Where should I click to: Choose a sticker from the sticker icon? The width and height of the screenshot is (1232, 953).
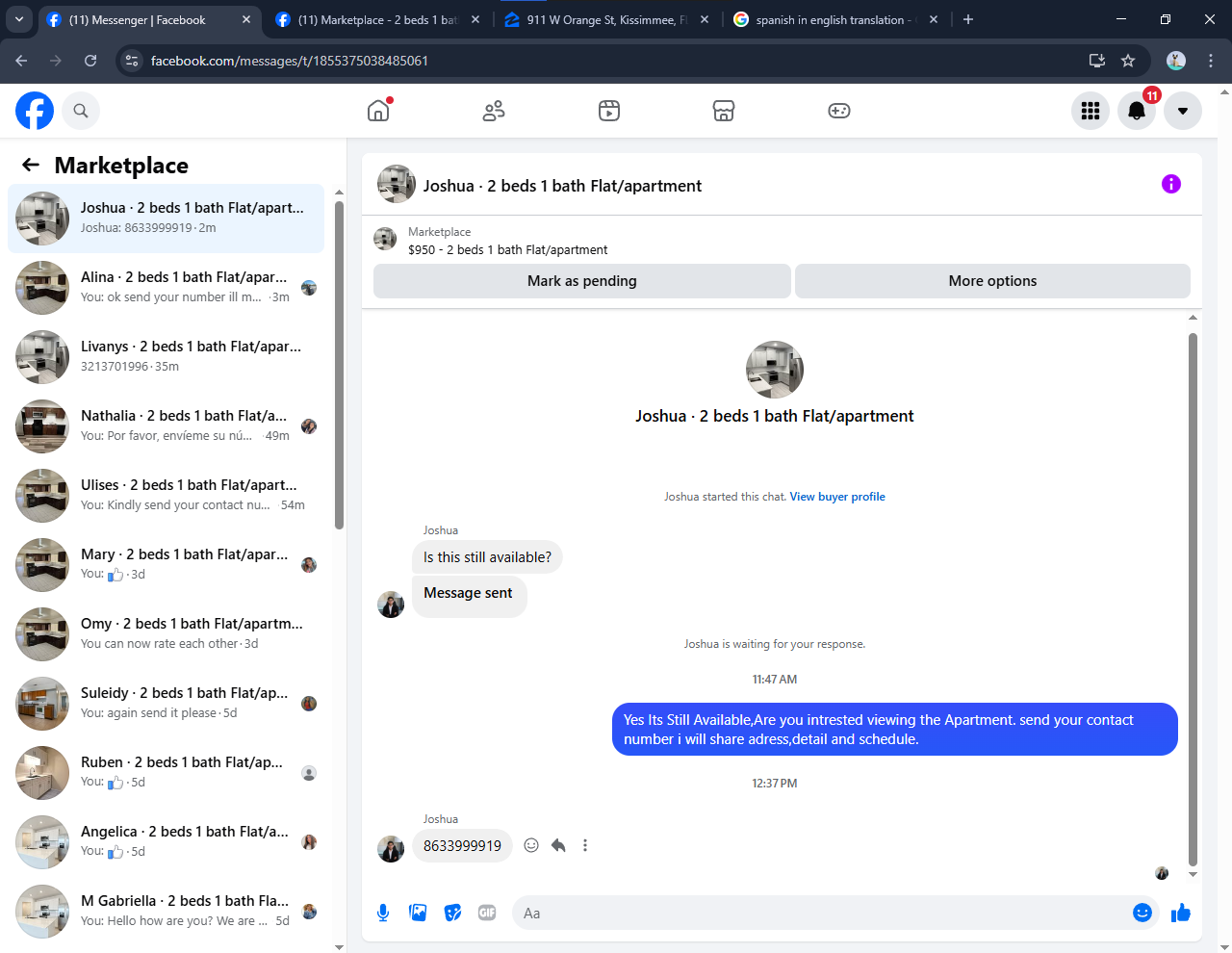click(452, 913)
